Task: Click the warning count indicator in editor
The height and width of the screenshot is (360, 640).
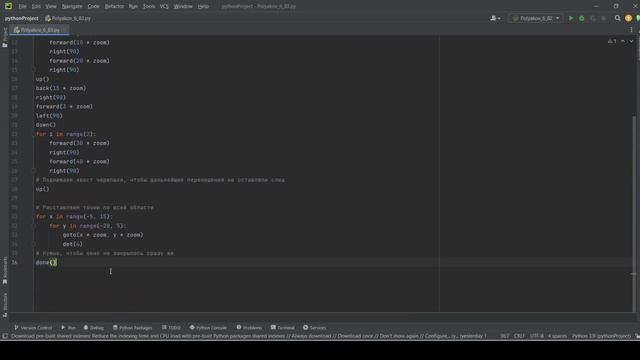Action: (612, 41)
